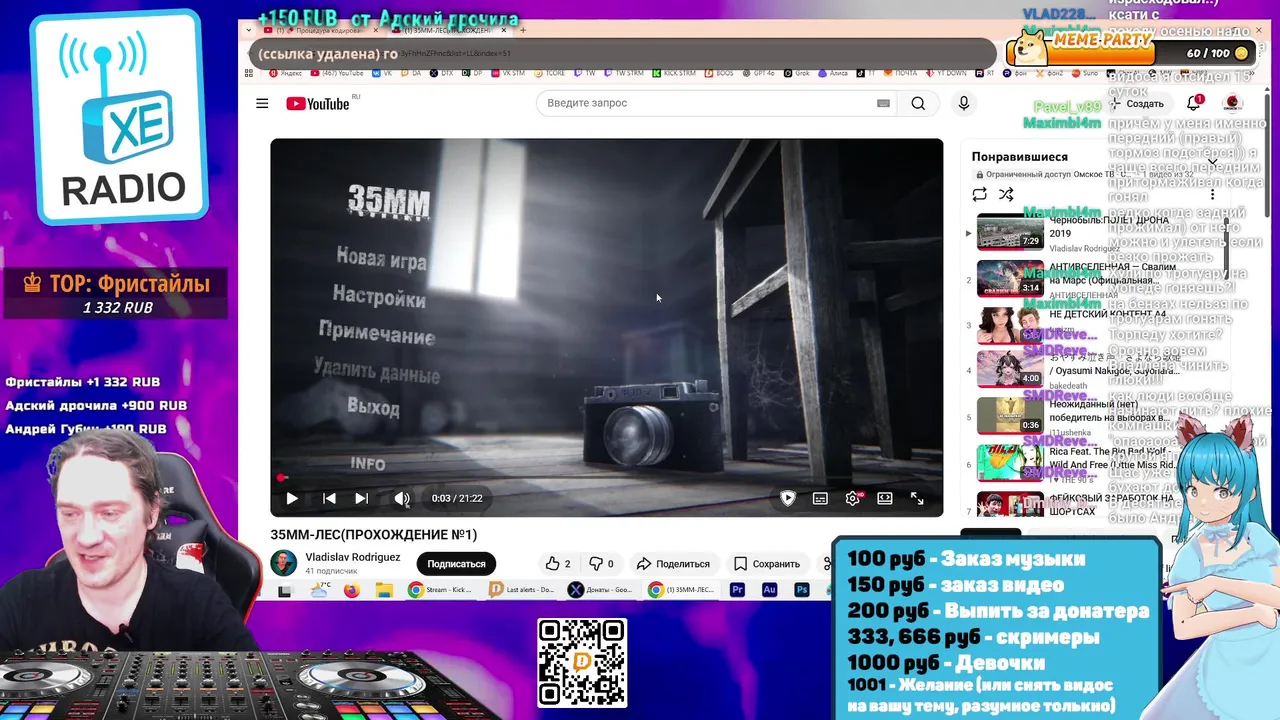Viewport: 1280px width, 720px height.
Task: Open the Grok bookmark
Action: (x=797, y=73)
